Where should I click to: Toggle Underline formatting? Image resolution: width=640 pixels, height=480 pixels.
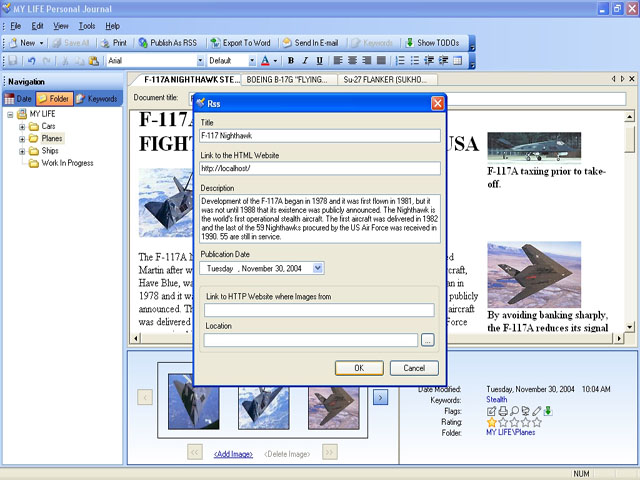[x=320, y=61]
